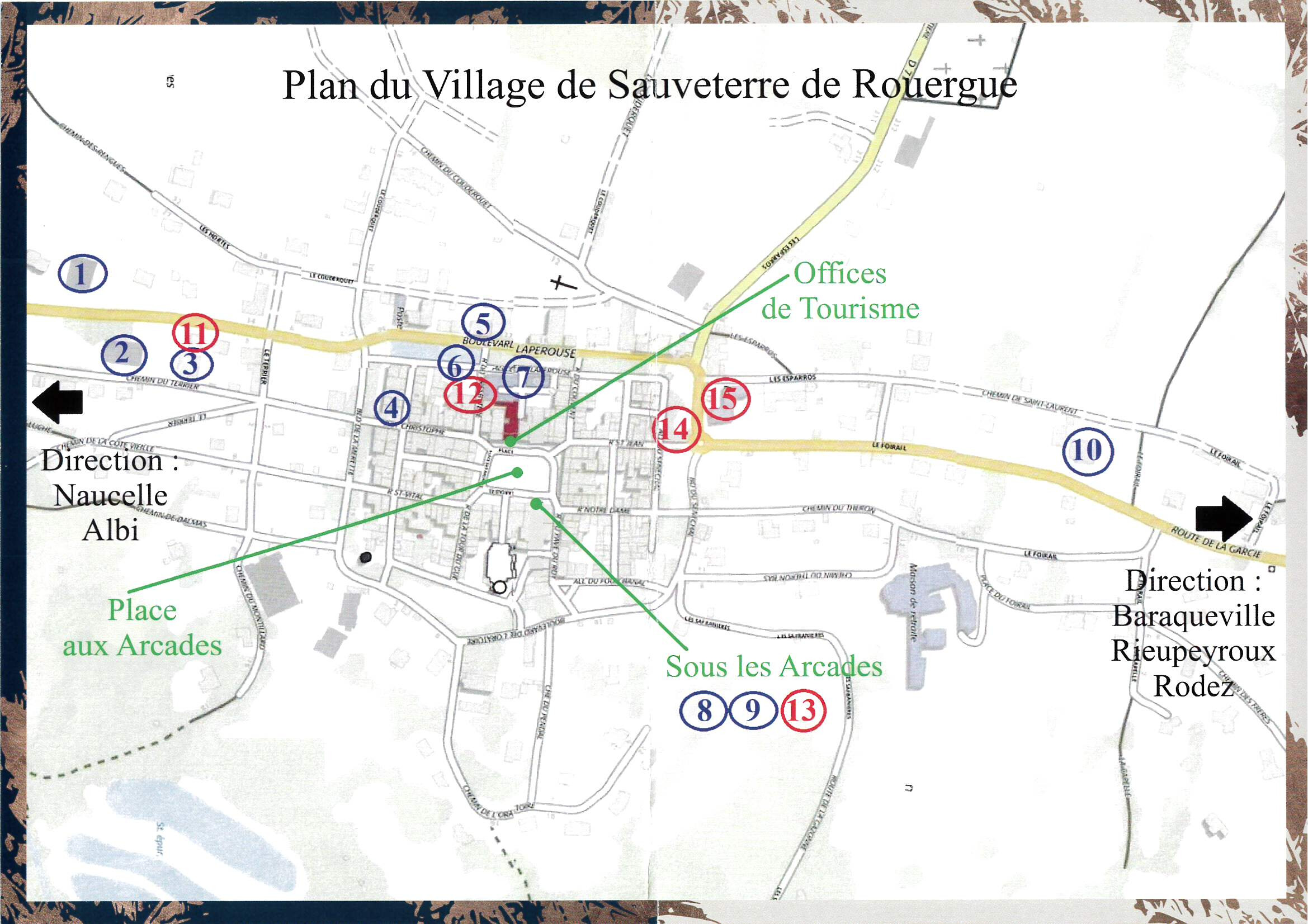Viewport: 1308px width, 924px height.
Task: Select the red circled marker number 13
Action: tap(802, 710)
